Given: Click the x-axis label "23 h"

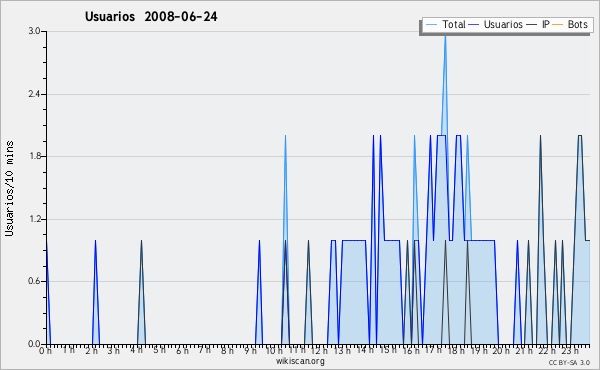Looking at the screenshot, I should (570, 351).
